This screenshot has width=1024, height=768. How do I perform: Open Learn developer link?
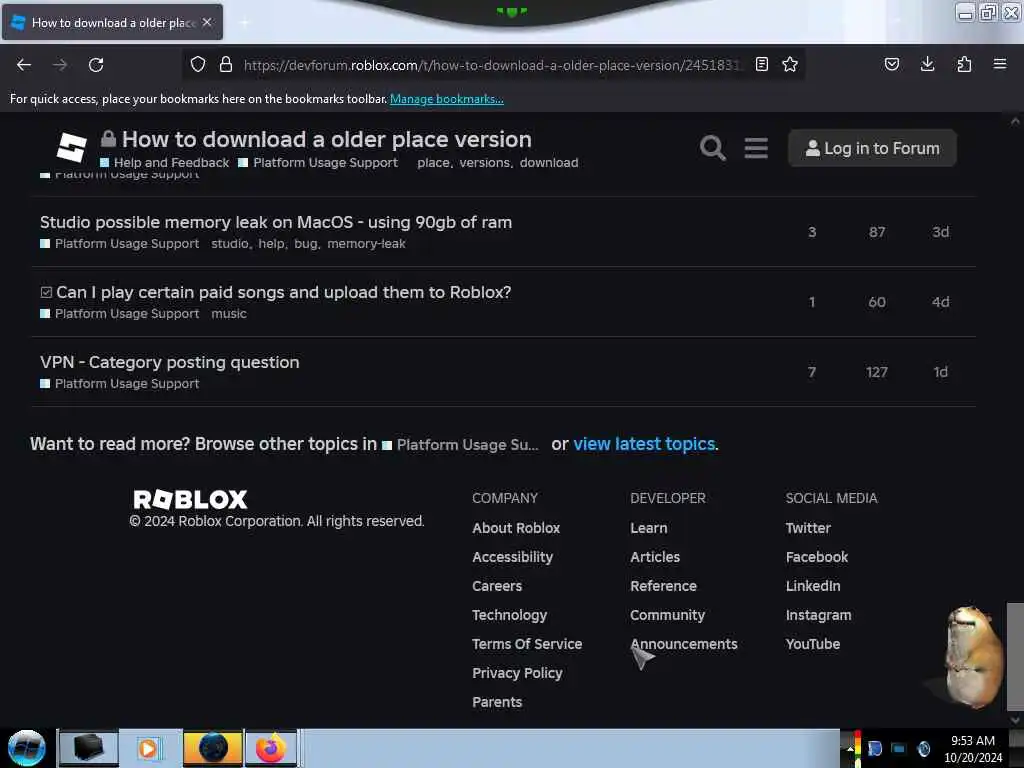(x=648, y=528)
